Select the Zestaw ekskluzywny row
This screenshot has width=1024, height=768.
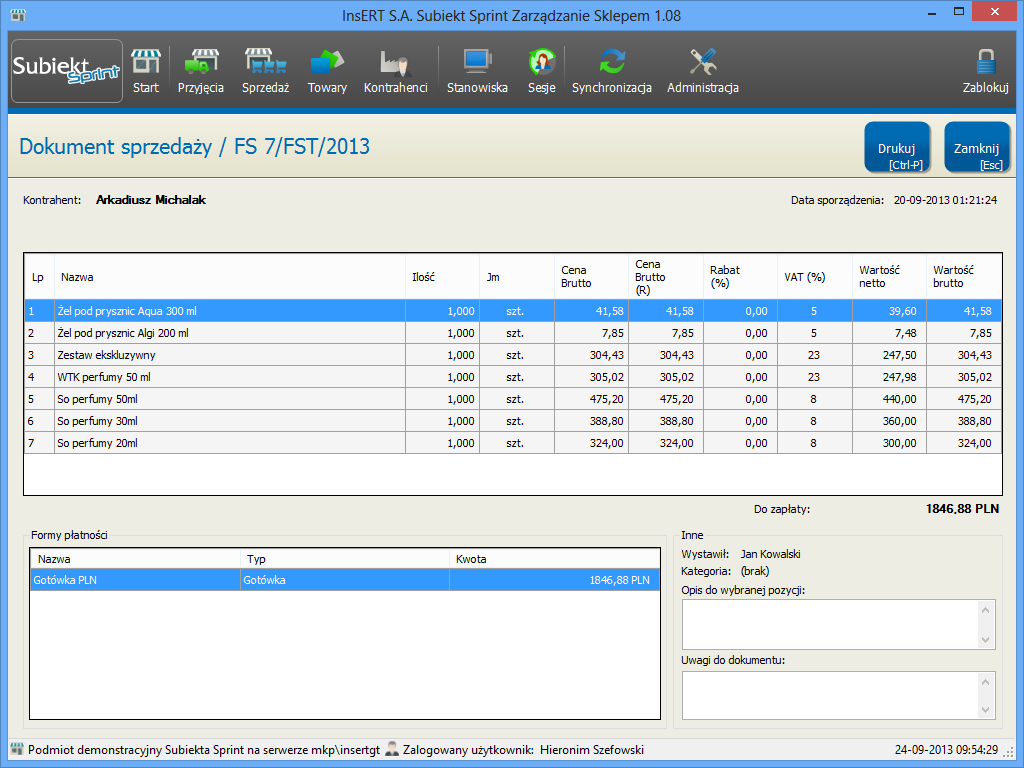(513, 355)
